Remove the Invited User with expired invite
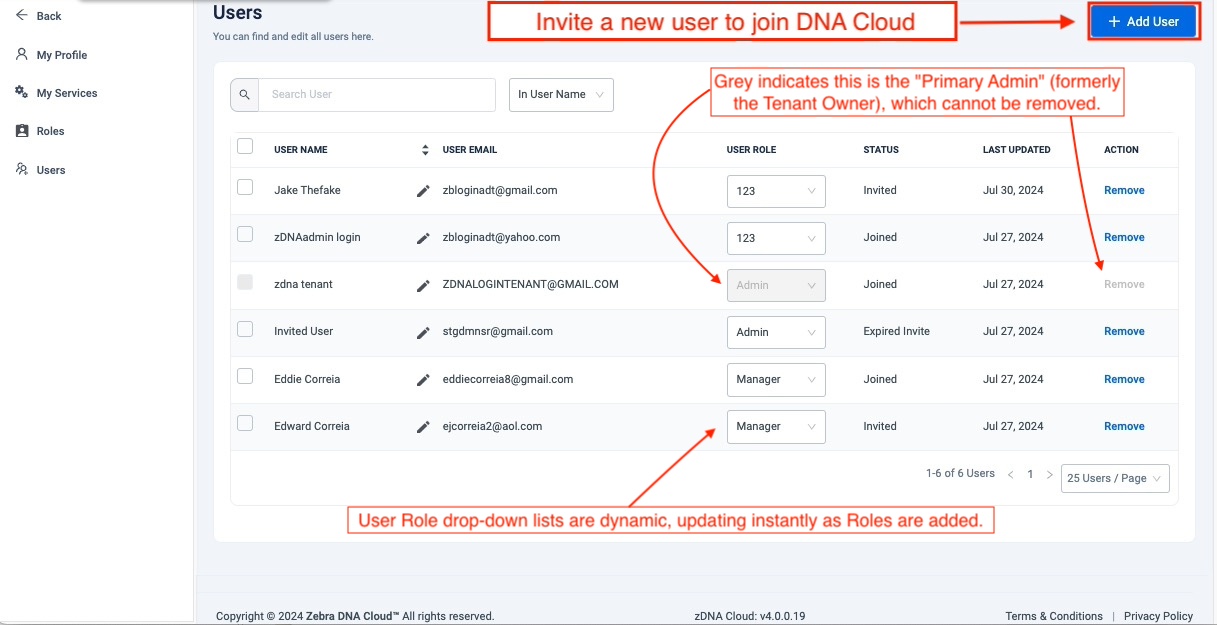This screenshot has height=625, width=1217. (x=1124, y=332)
